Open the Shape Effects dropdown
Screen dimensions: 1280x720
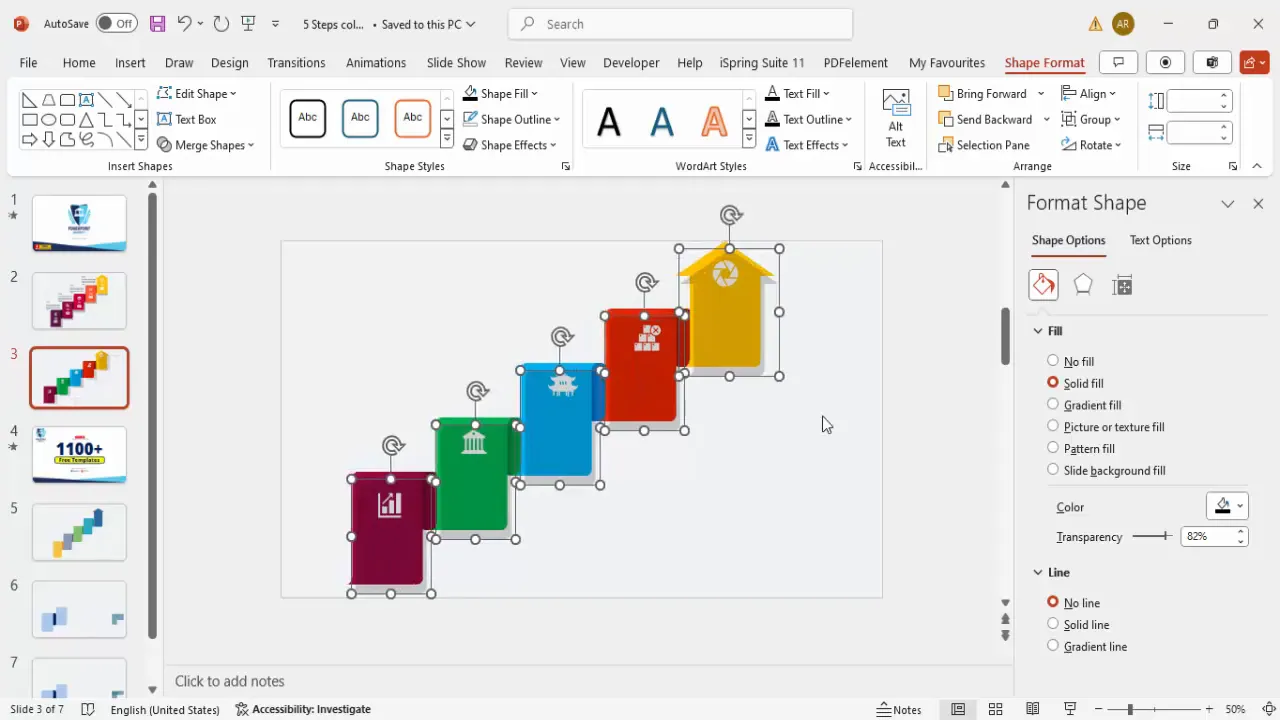[x=510, y=145]
